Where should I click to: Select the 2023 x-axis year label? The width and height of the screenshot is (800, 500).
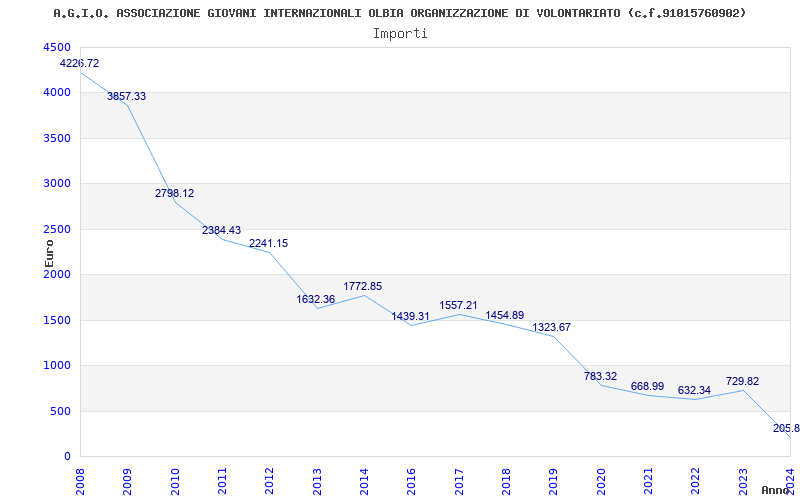[743, 482]
